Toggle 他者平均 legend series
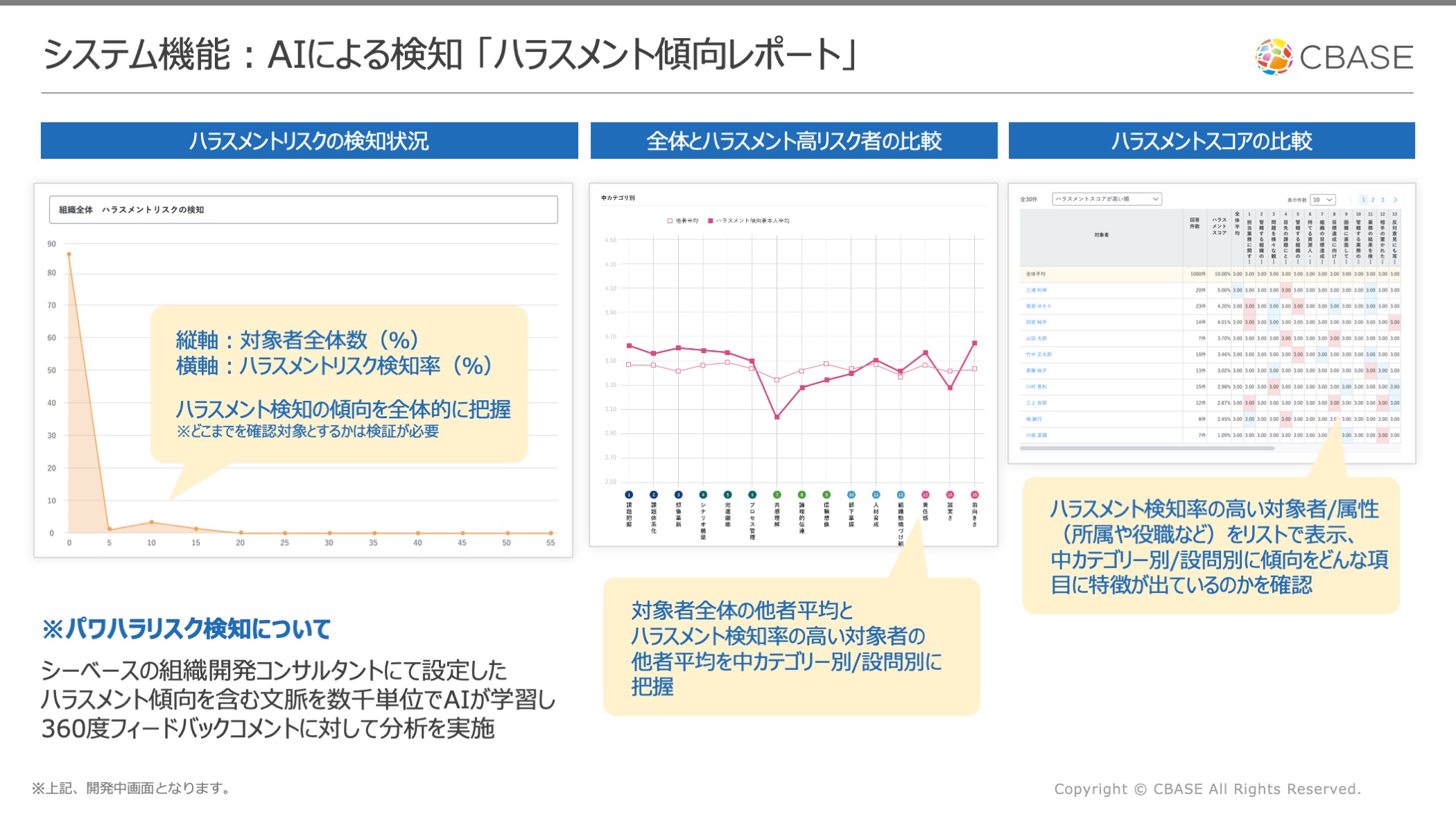This screenshot has width=1456, height=819. (x=683, y=221)
